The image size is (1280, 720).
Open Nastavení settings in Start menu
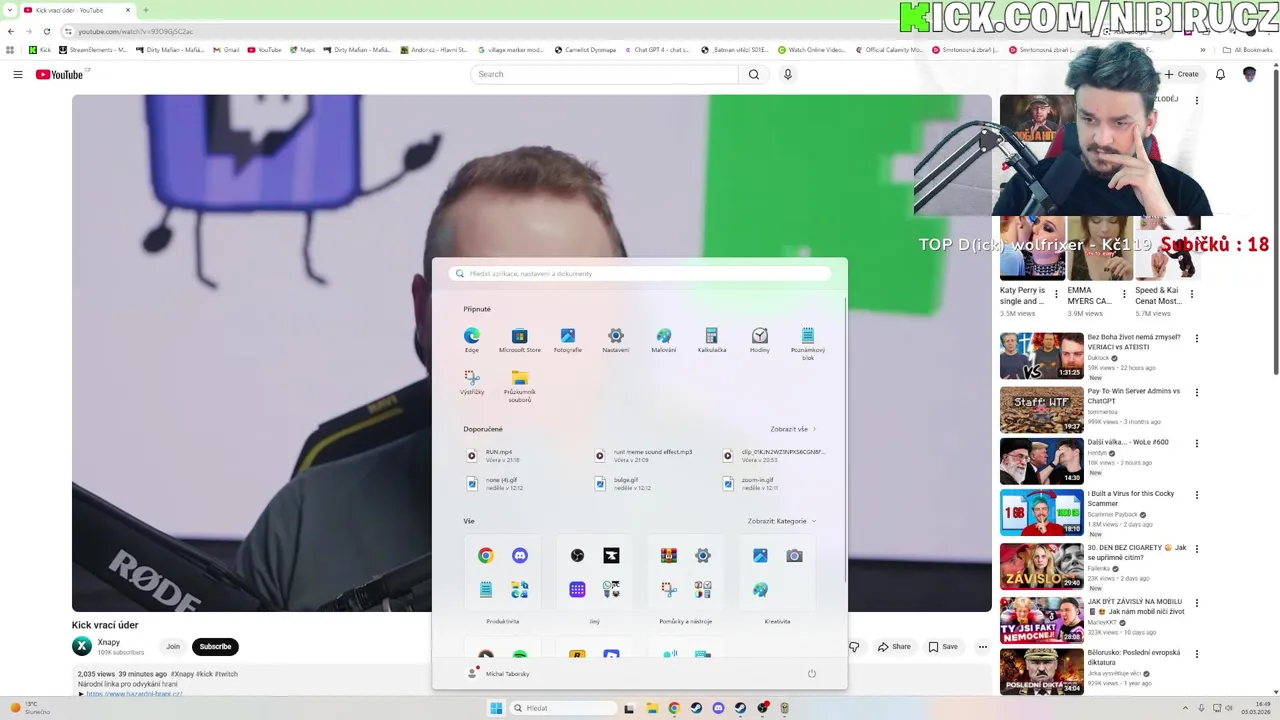point(616,340)
